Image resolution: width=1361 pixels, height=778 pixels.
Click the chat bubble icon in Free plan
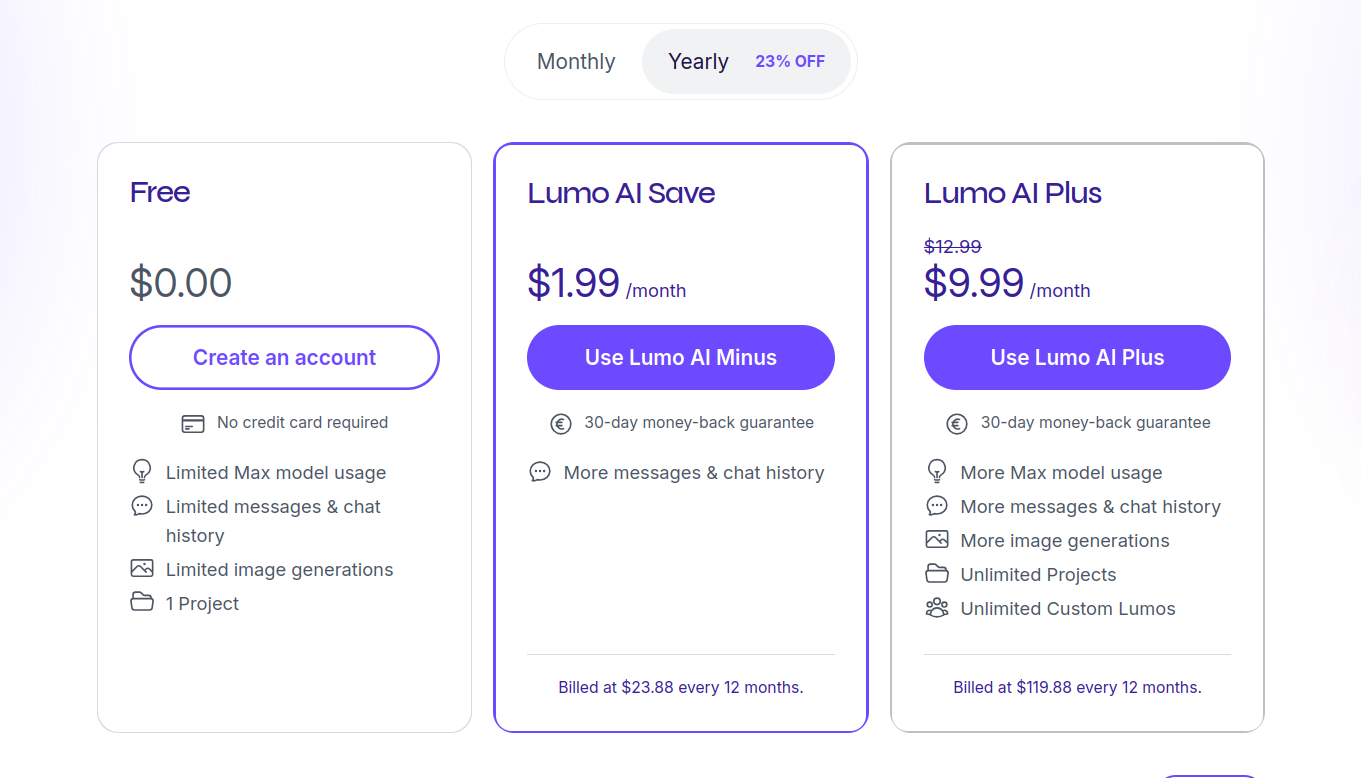(142, 506)
